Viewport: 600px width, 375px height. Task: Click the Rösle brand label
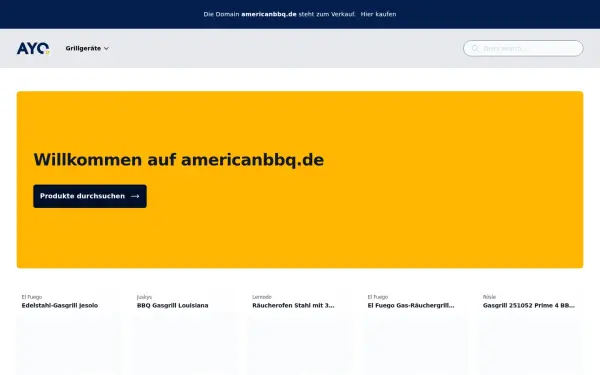click(489, 297)
